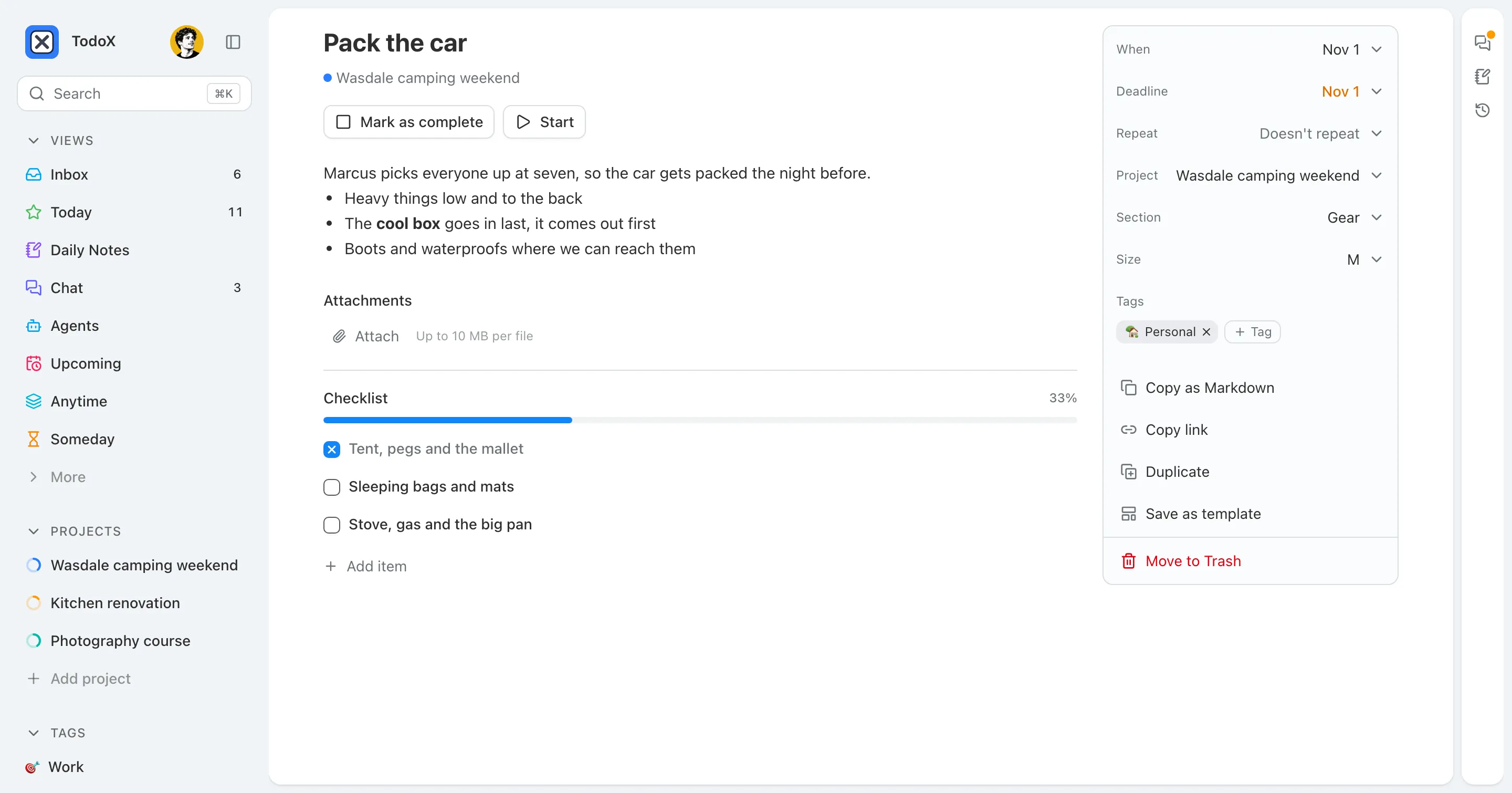Image resolution: width=1512 pixels, height=793 pixels.
Task: Collapse the sidebar with the panel icon
Action: (x=233, y=41)
